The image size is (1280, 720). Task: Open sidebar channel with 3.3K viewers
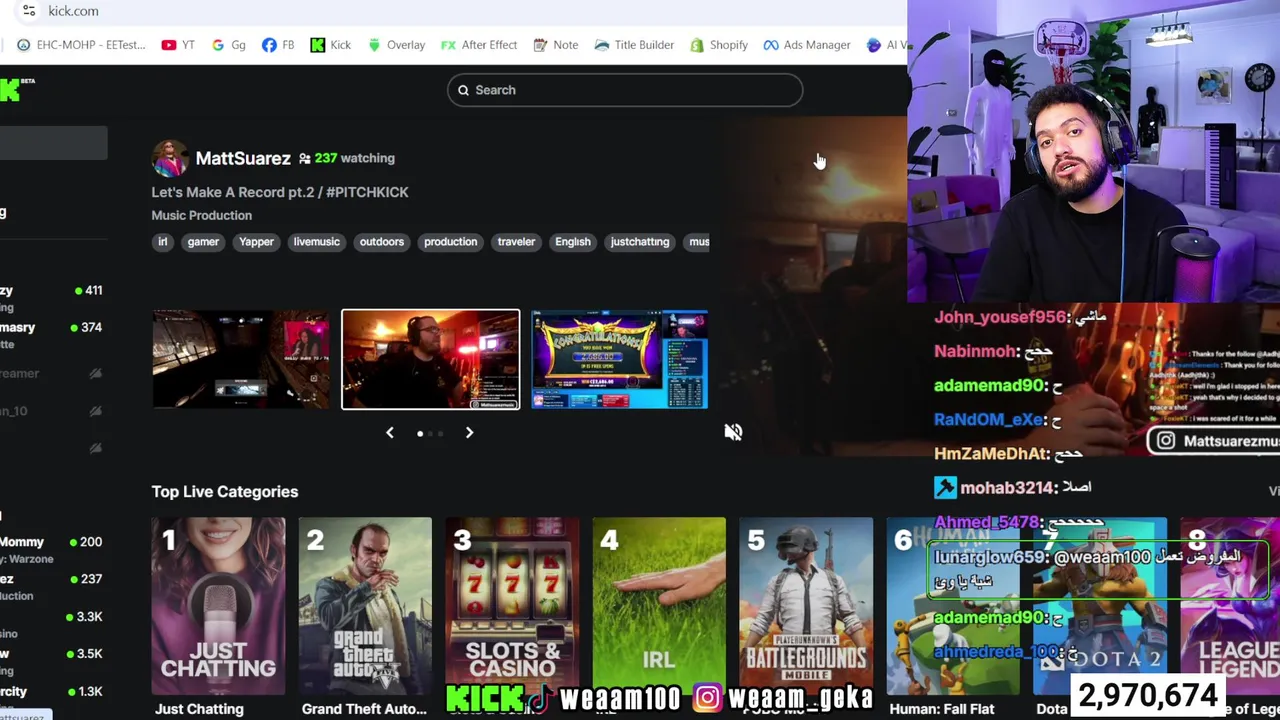(52, 625)
